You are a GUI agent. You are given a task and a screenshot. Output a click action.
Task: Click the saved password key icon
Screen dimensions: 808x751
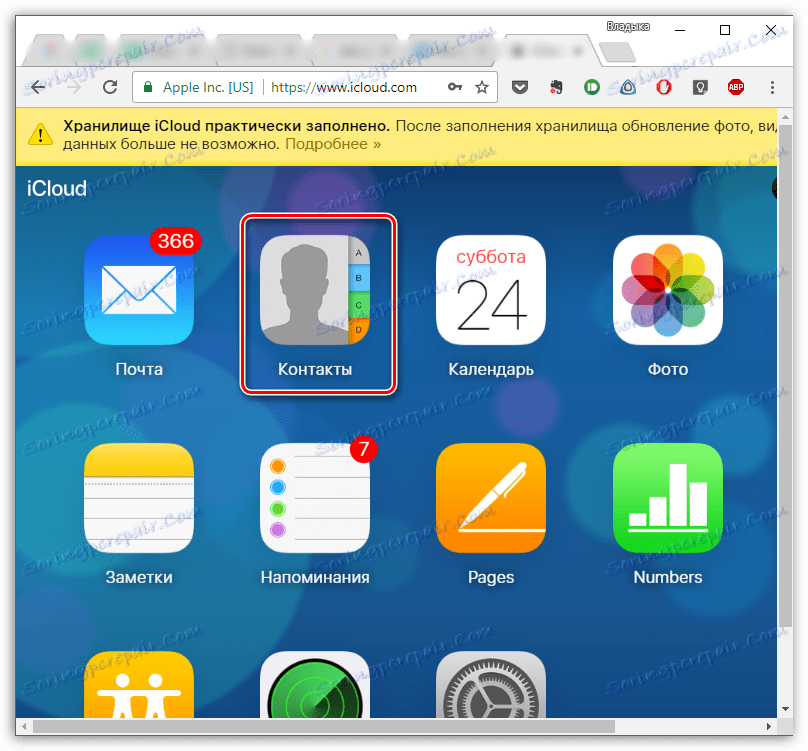tap(454, 87)
